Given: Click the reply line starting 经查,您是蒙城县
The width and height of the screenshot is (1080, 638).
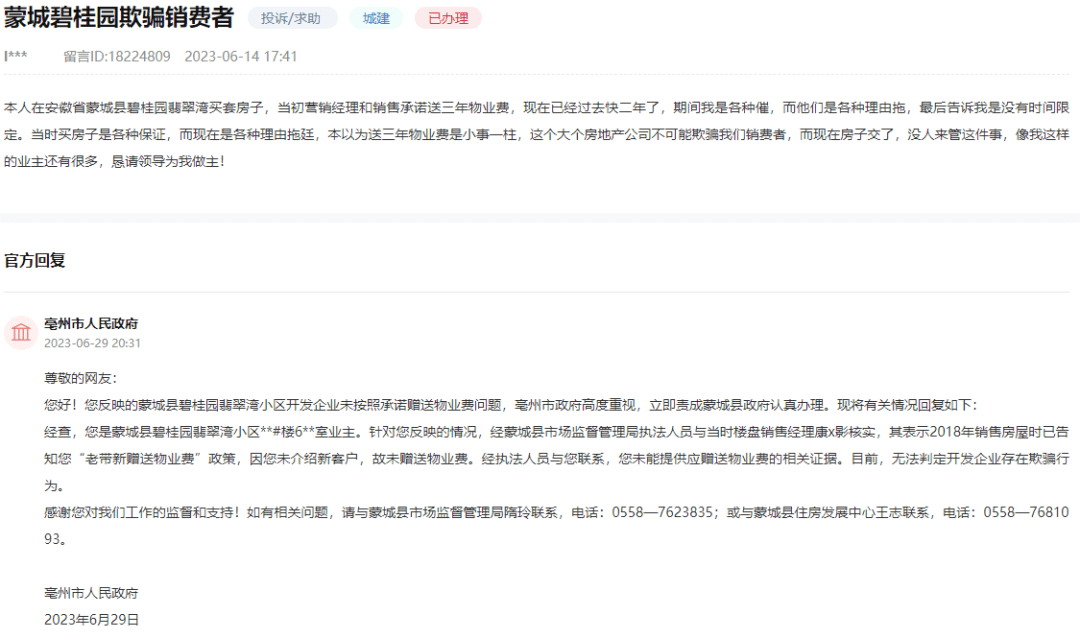Looking at the screenshot, I should pos(557,432).
